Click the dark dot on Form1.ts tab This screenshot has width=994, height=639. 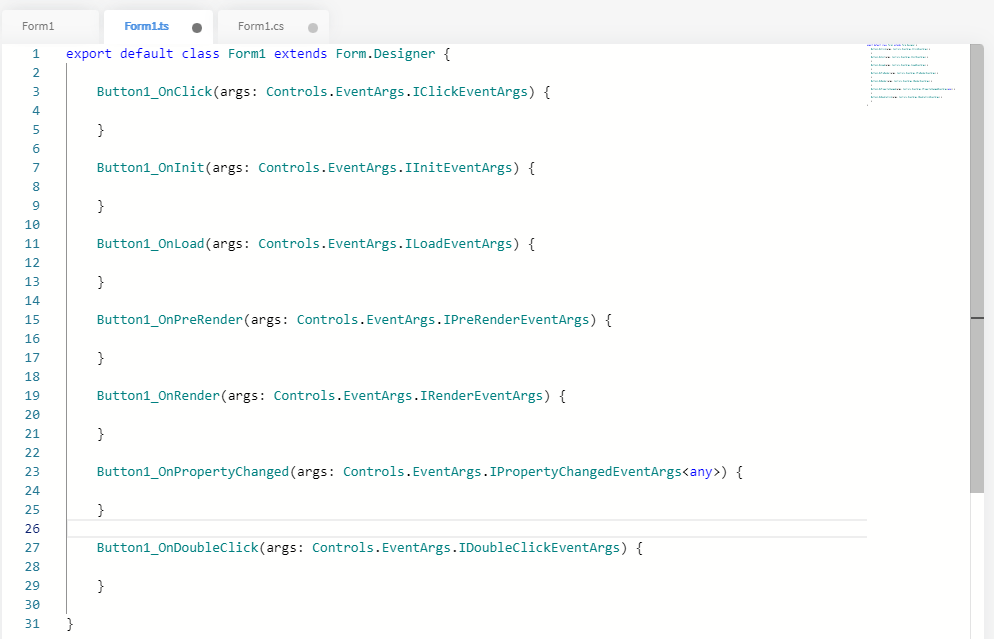point(197,28)
